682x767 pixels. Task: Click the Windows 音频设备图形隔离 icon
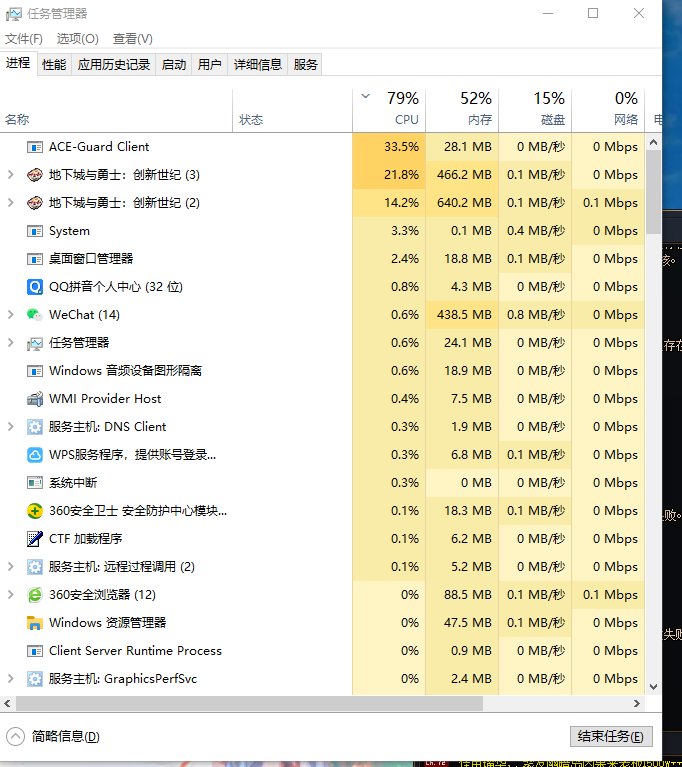point(35,371)
